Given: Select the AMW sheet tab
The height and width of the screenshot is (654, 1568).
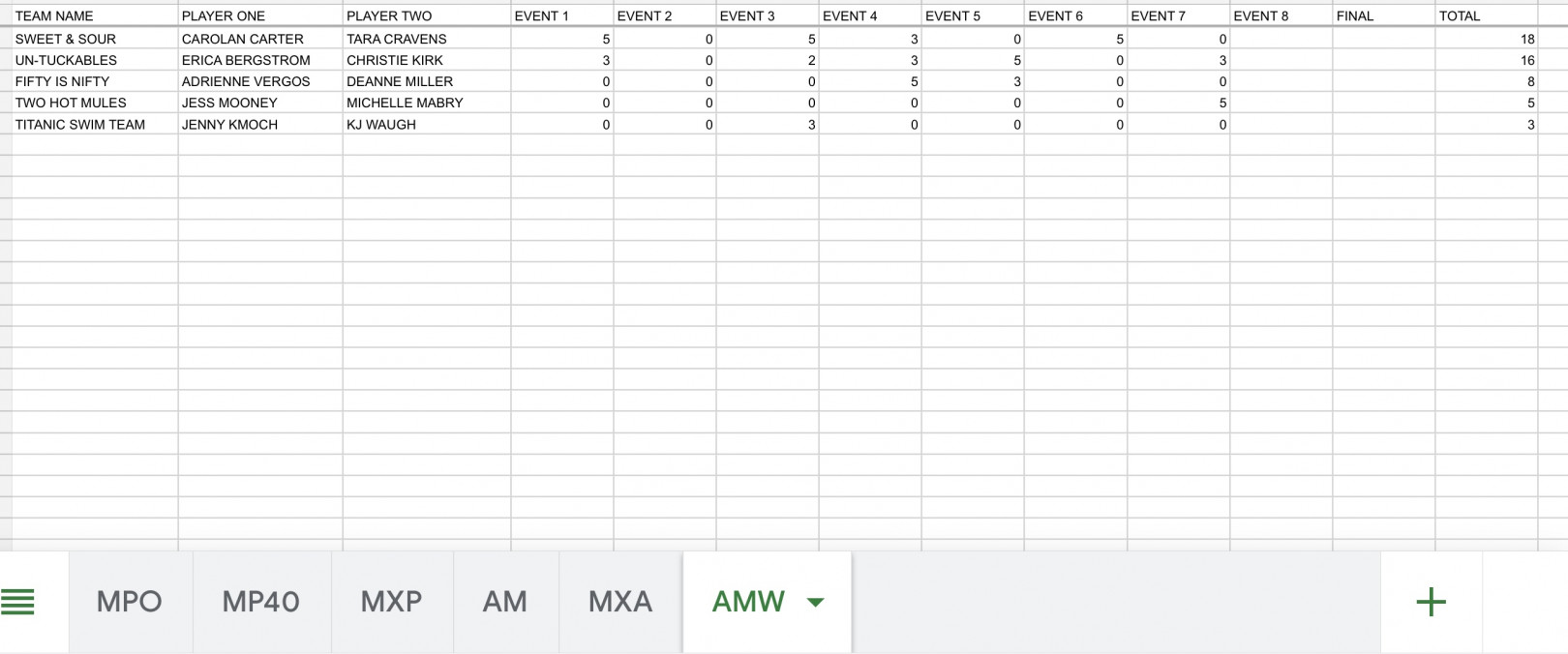Looking at the screenshot, I should click(748, 602).
